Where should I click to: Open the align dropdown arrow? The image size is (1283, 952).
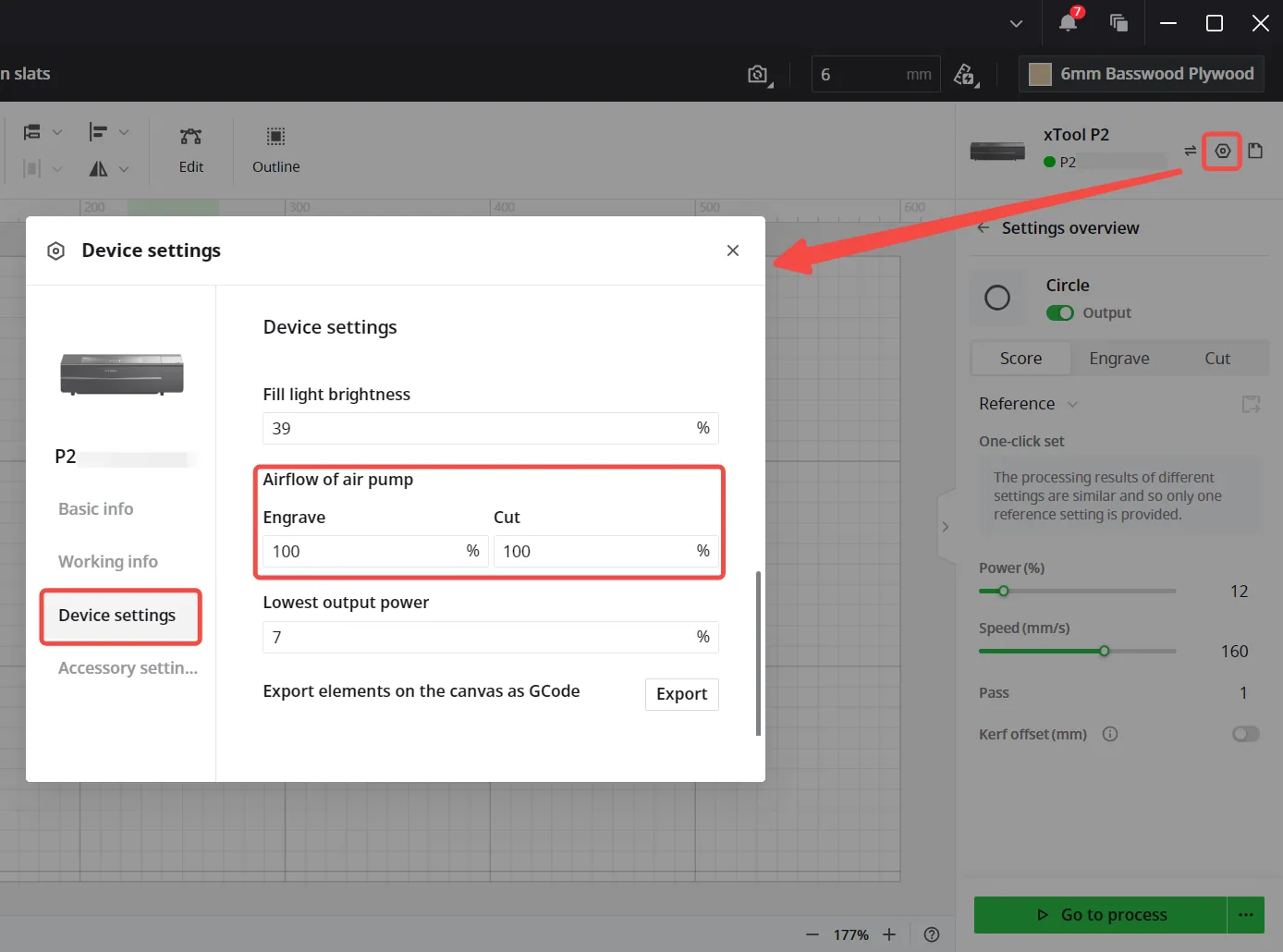coord(124,132)
